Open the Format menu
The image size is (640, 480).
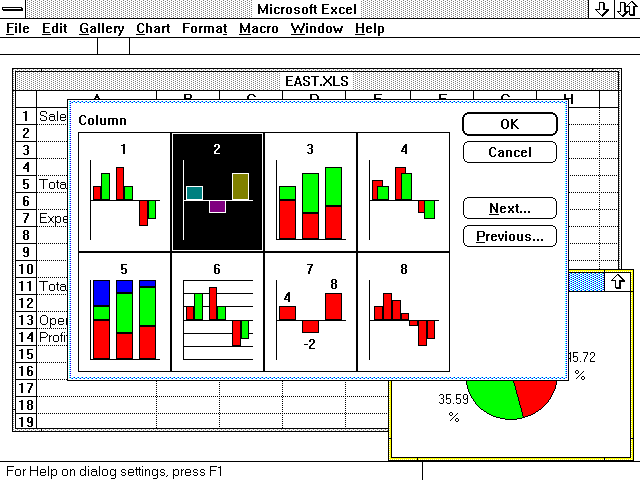pyautogui.click(x=204, y=29)
